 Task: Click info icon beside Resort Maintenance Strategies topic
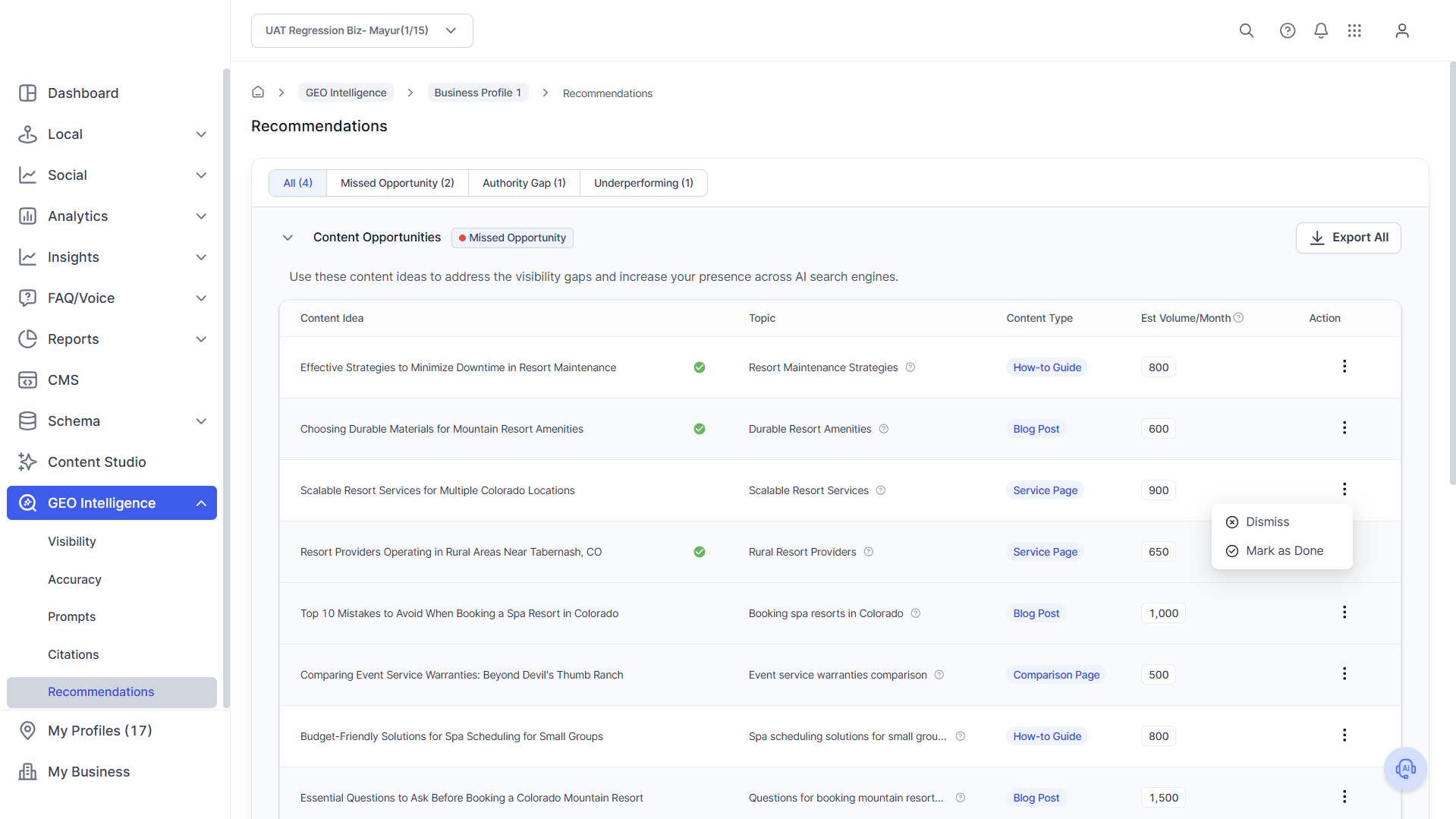coord(910,367)
